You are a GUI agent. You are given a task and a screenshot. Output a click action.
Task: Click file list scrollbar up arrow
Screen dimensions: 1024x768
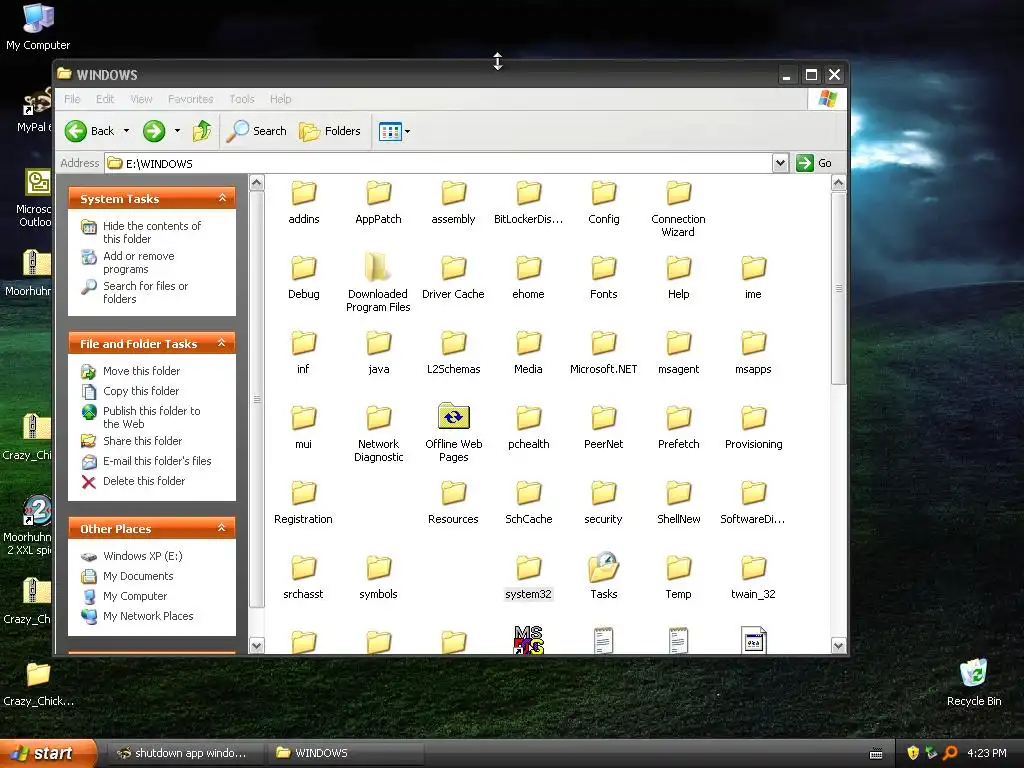coord(839,183)
